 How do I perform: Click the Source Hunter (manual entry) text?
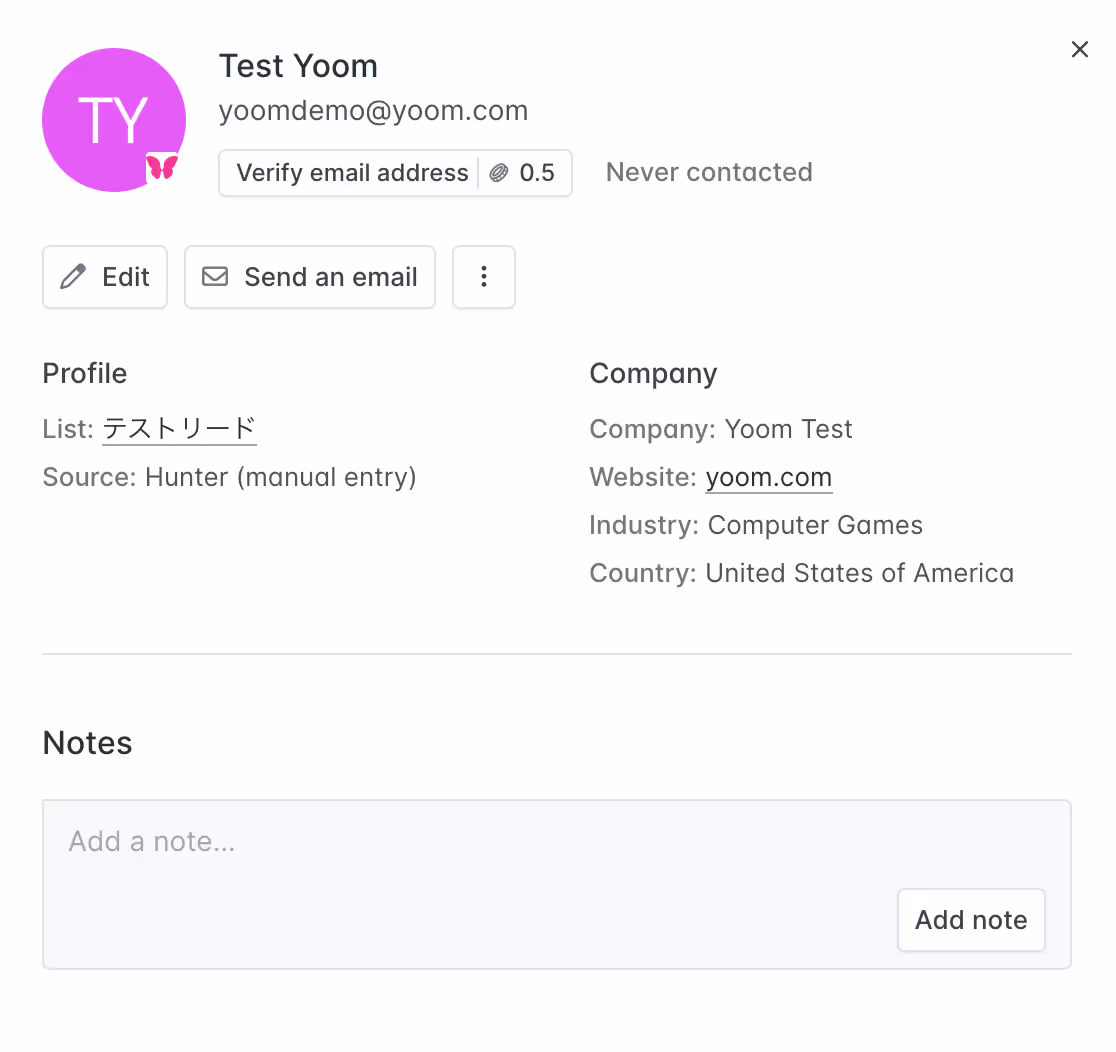click(x=280, y=477)
